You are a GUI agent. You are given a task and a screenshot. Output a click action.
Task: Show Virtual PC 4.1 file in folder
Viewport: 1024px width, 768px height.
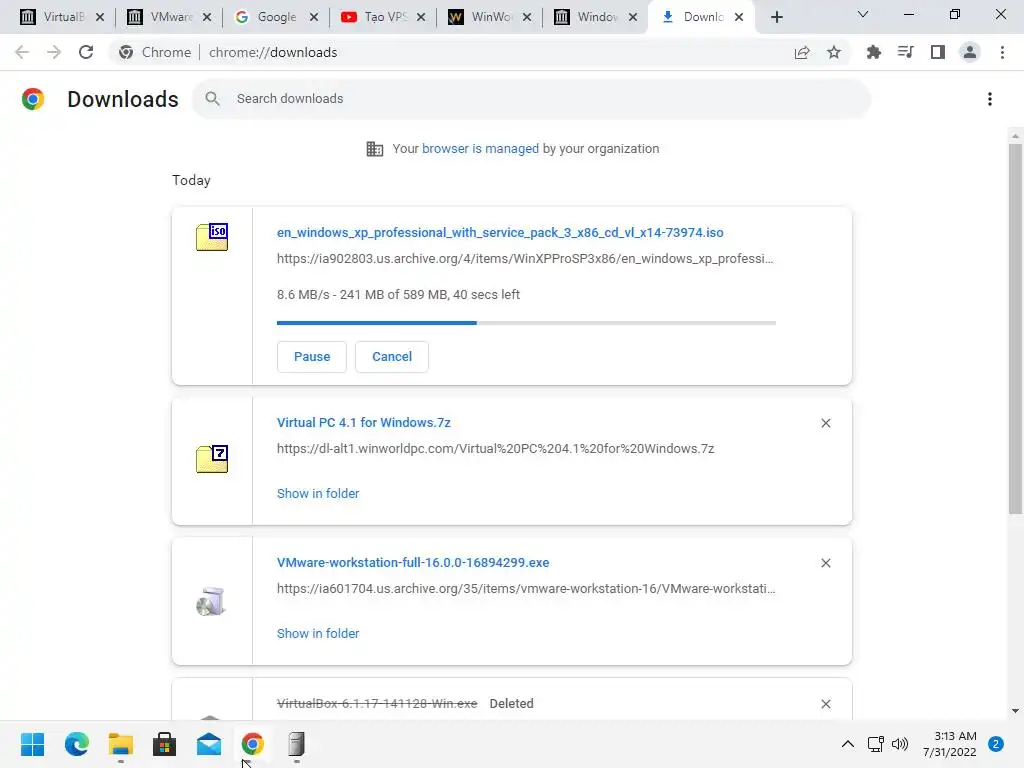(318, 494)
